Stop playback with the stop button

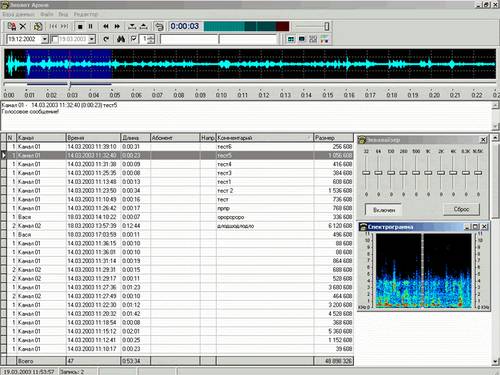point(80,26)
